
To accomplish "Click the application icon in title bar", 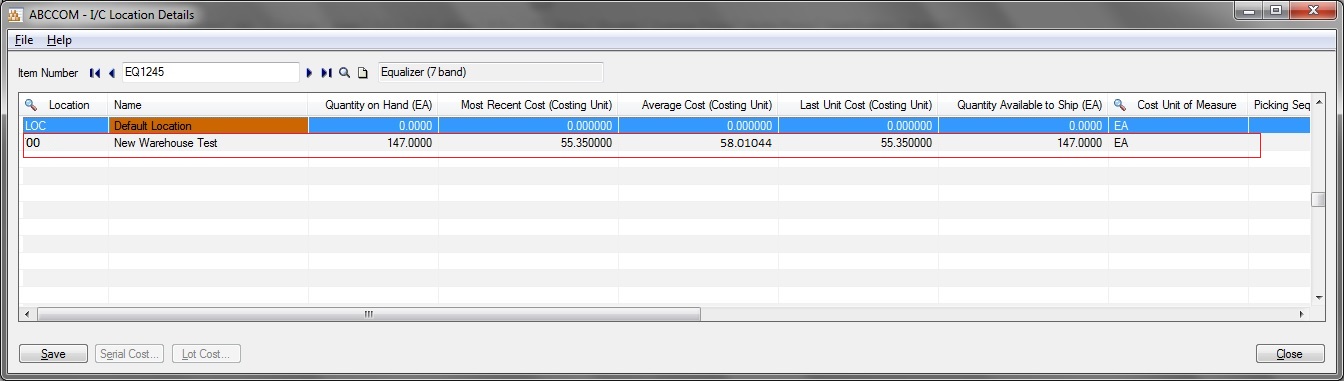I will 15,15.
